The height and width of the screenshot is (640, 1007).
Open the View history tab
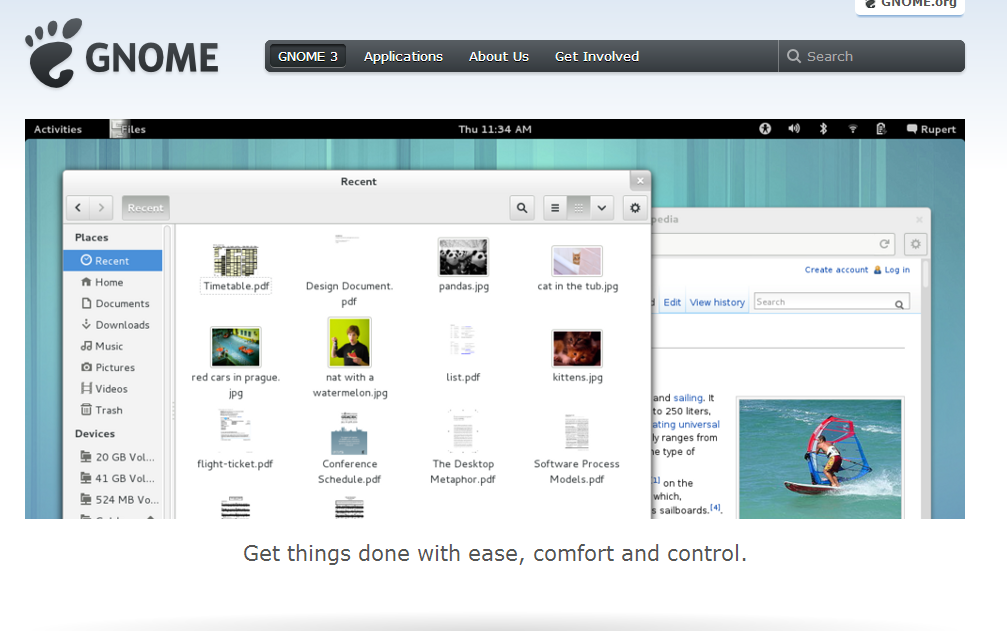(717, 302)
